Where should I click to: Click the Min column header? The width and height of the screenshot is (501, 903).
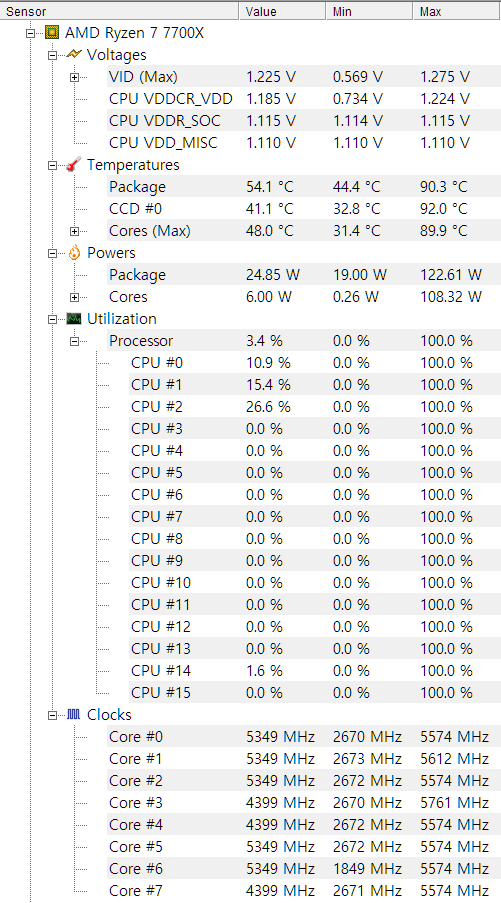click(x=369, y=11)
